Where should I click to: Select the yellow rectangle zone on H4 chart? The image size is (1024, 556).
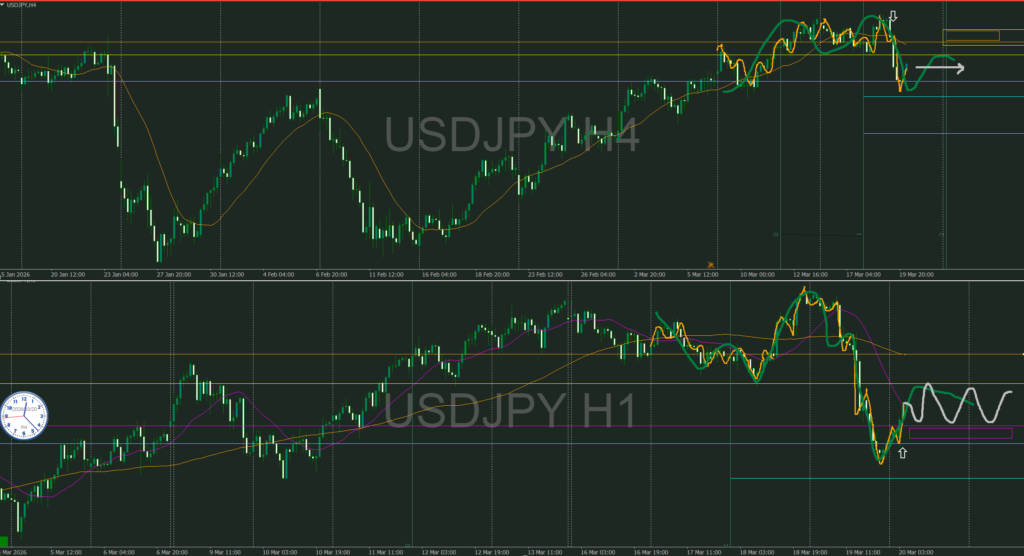pyautogui.click(x=983, y=37)
